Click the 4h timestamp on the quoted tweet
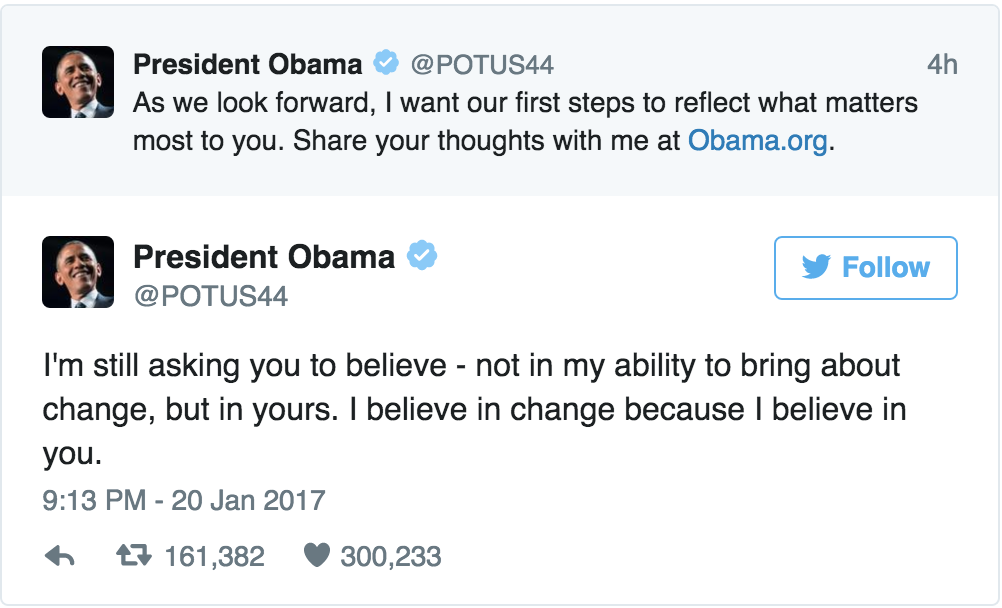 944,63
